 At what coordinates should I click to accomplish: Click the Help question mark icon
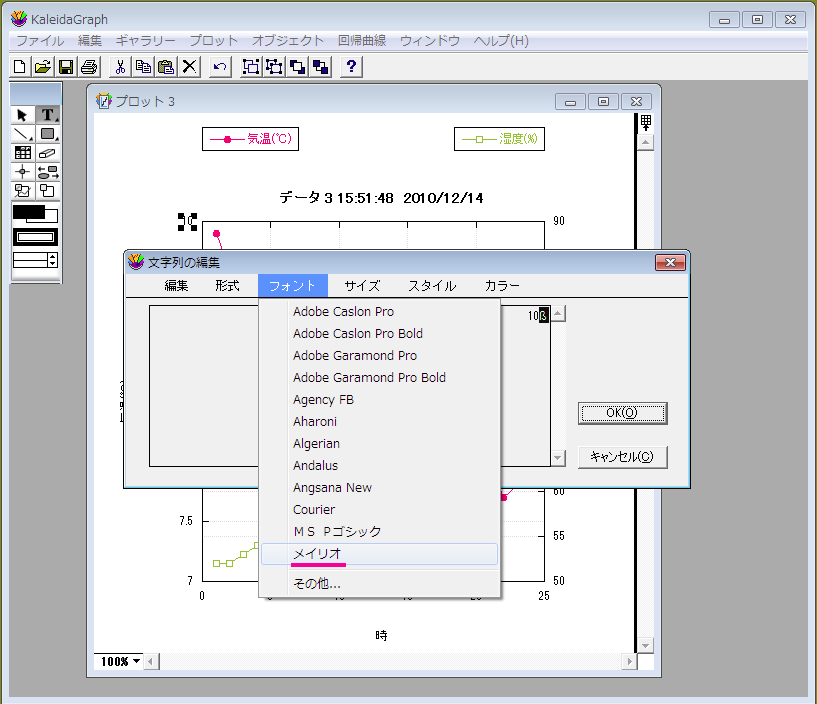tap(351, 67)
